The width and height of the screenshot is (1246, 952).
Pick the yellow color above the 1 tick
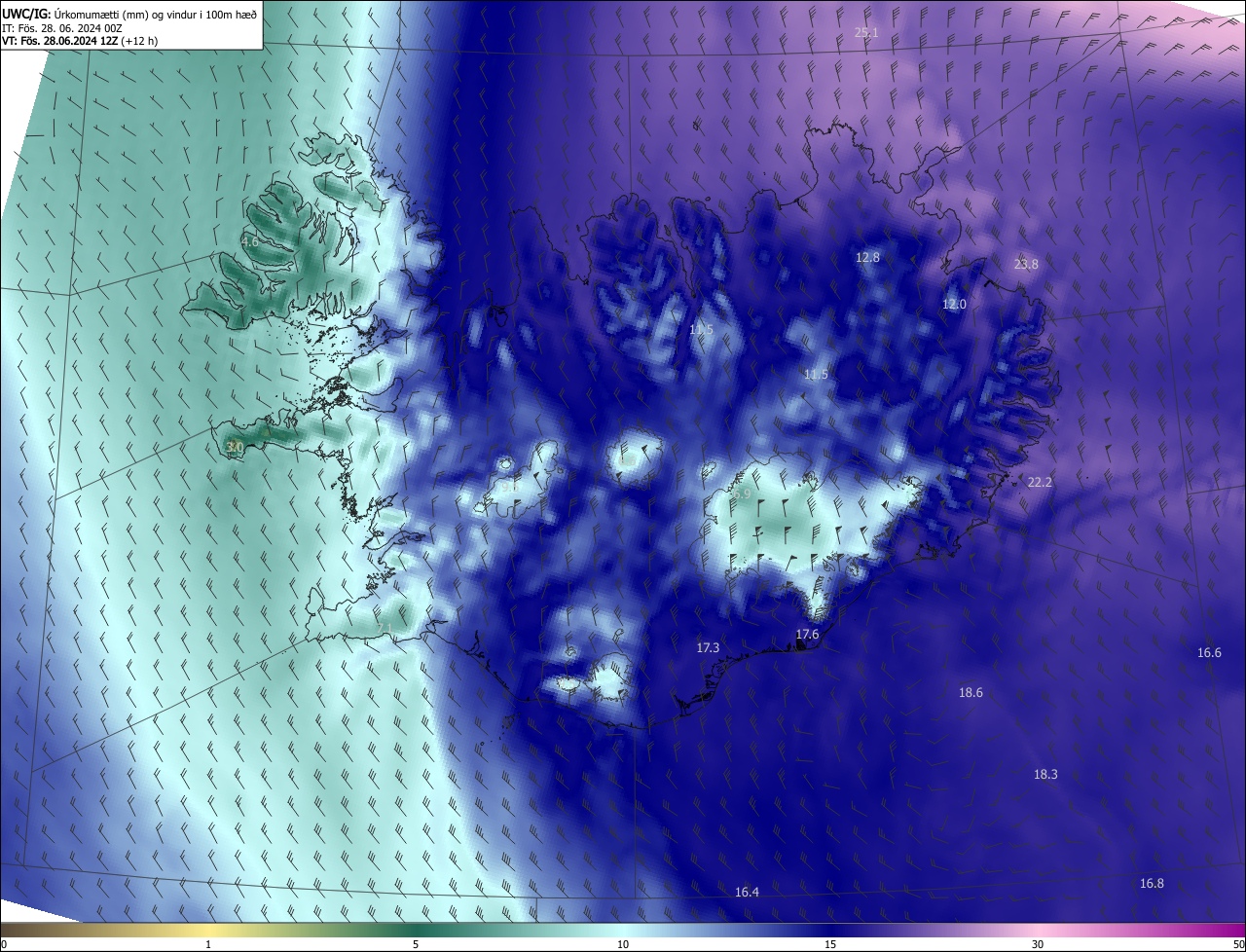tap(208, 930)
